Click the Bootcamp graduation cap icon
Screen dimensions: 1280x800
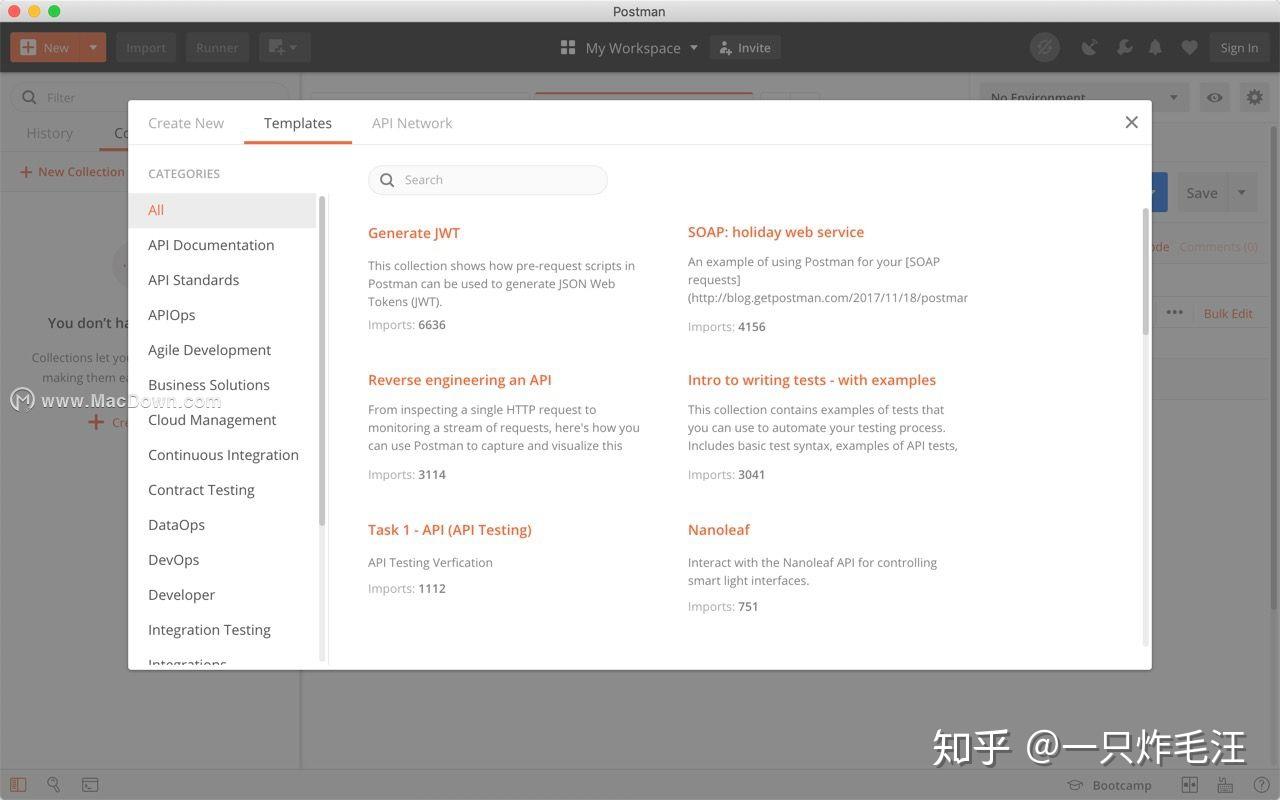[1075, 785]
